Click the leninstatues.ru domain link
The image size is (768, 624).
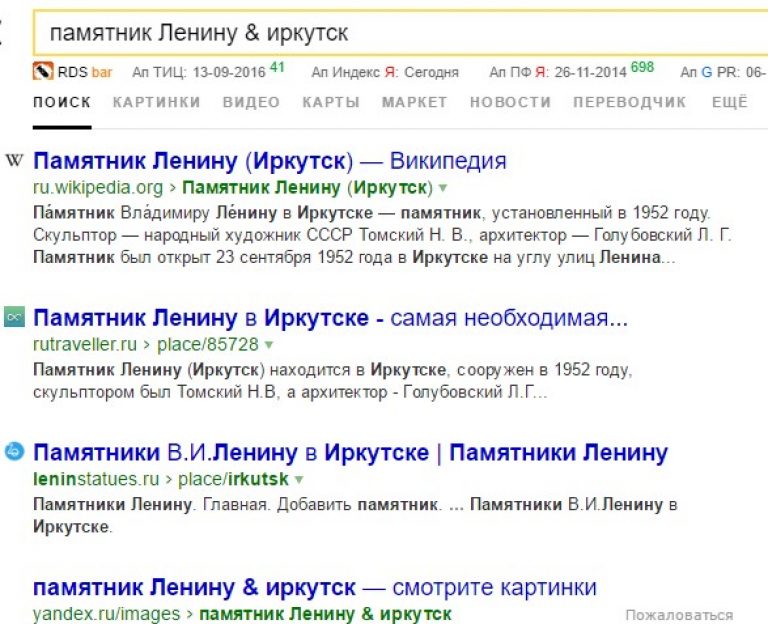pyautogui.click(x=96, y=479)
